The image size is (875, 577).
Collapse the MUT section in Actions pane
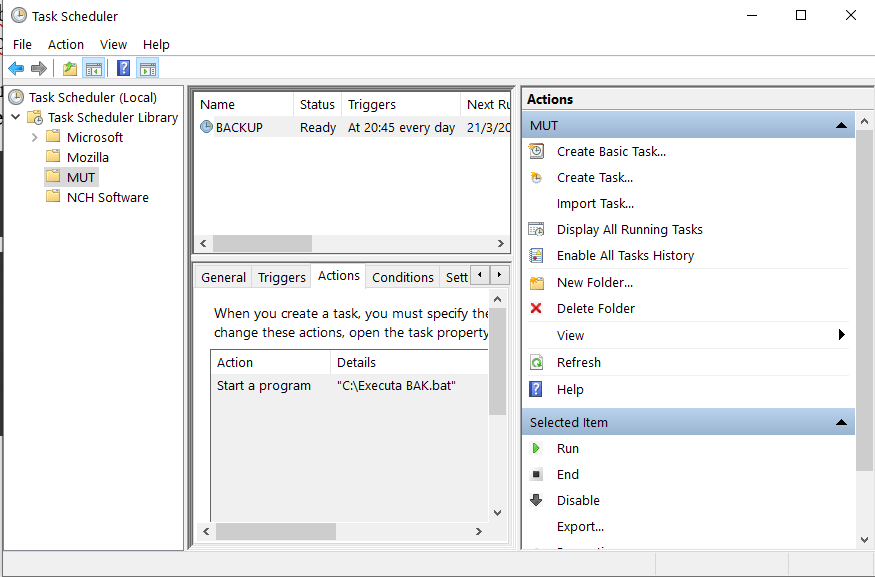(x=841, y=125)
